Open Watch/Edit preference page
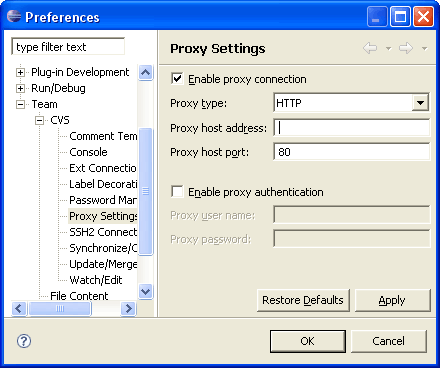Screen dimensions: 440x368 click(x=96, y=280)
